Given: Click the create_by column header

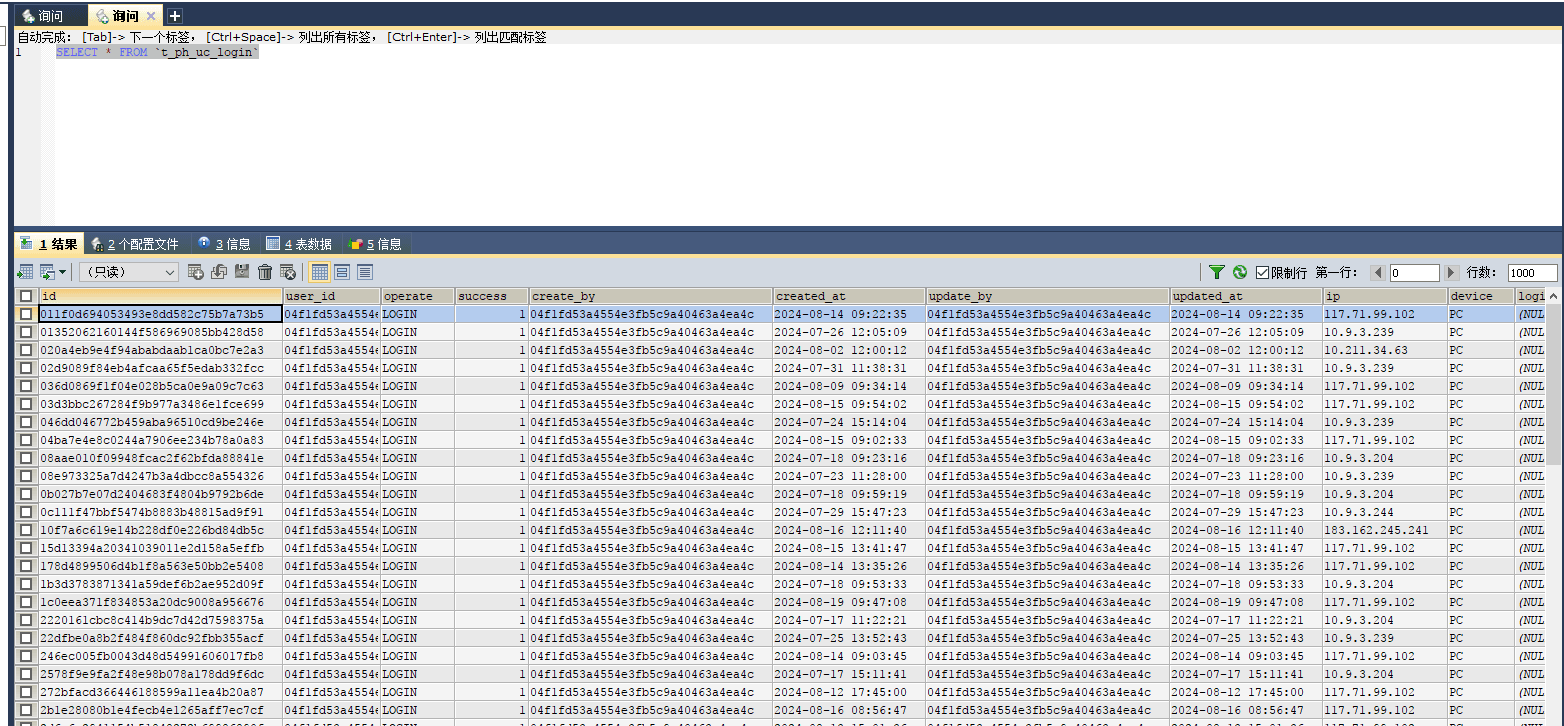Looking at the screenshot, I should (x=650, y=296).
